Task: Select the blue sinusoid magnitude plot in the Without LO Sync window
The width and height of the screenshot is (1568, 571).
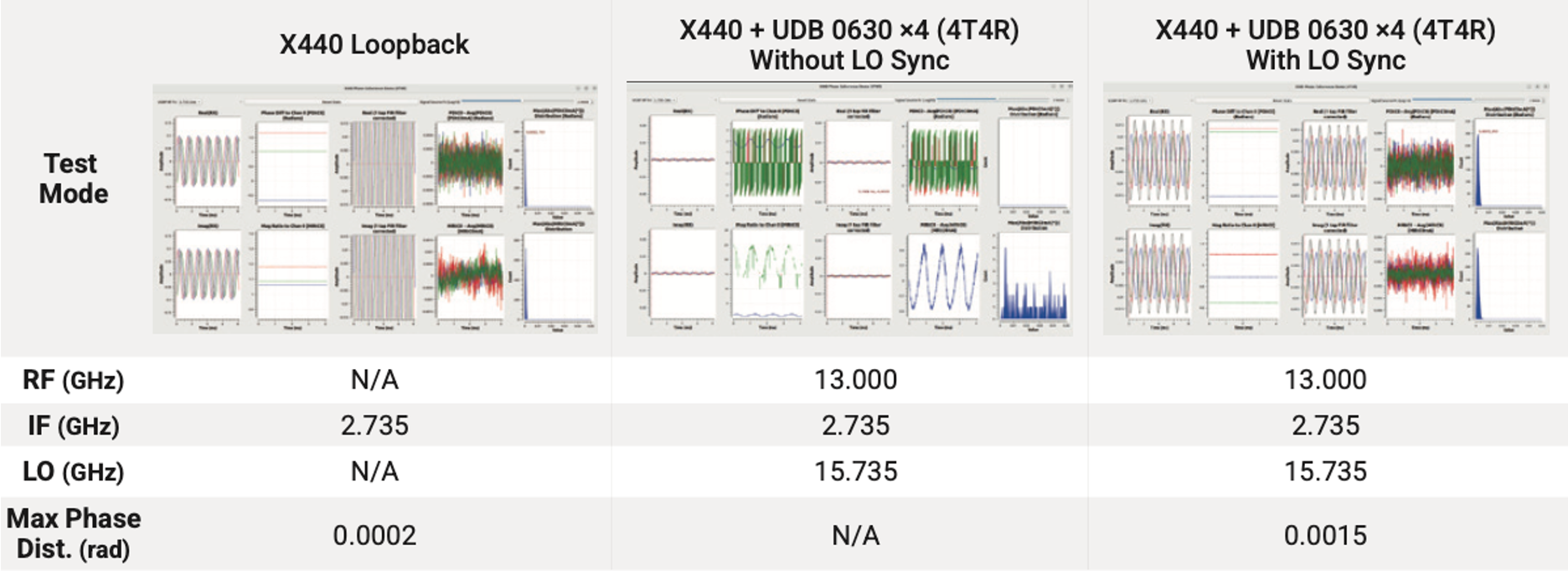Action: click(943, 276)
